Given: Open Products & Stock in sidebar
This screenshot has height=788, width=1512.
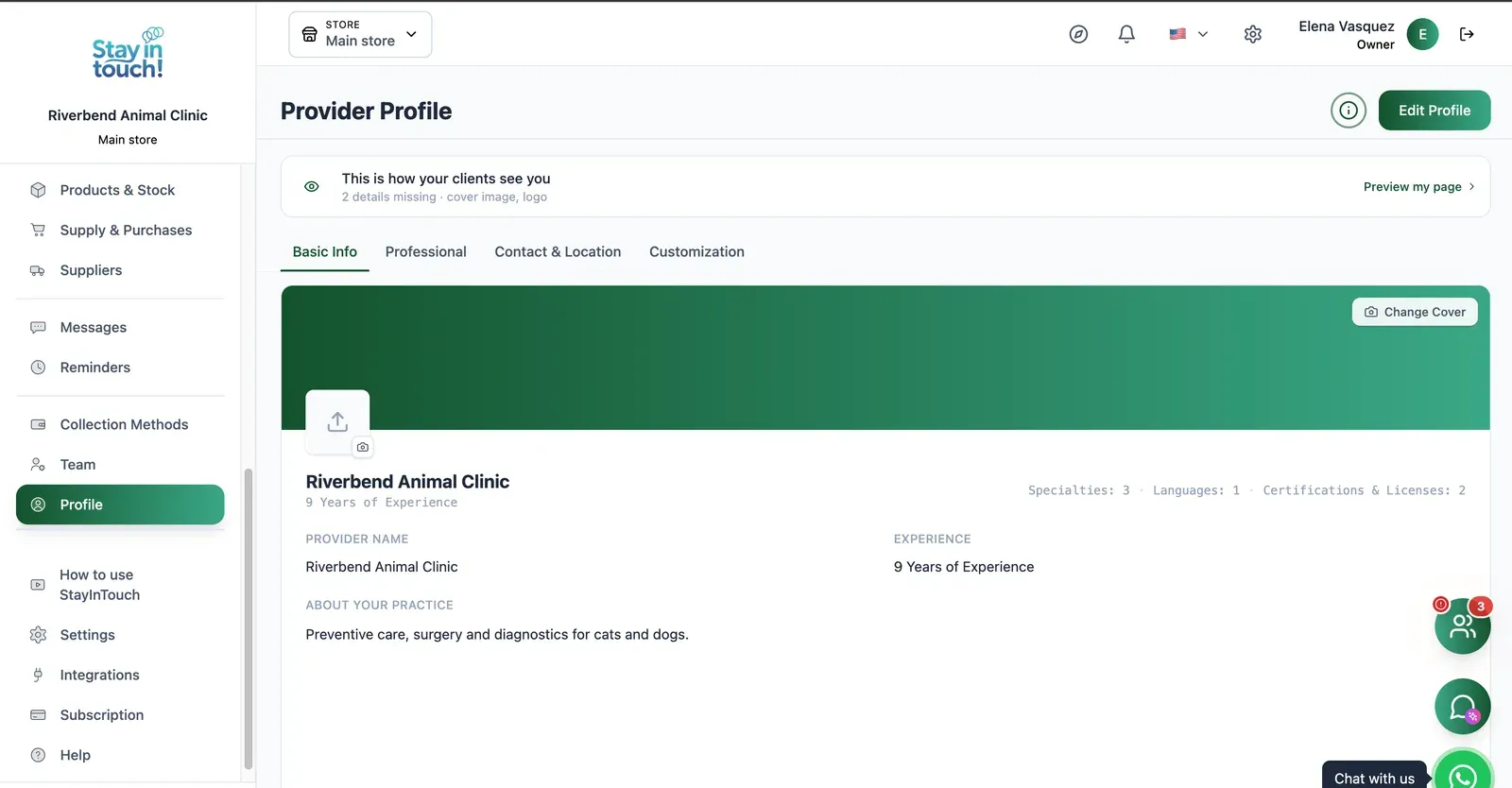Looking at the screenshot, I should coord(120,190).
